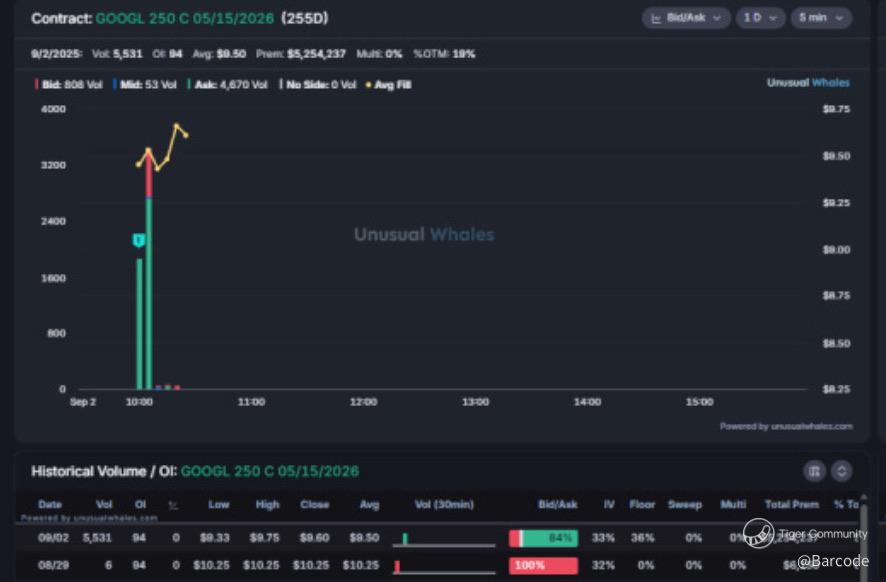Click the 36% Floor cell
886x582 pixels.
642,537
